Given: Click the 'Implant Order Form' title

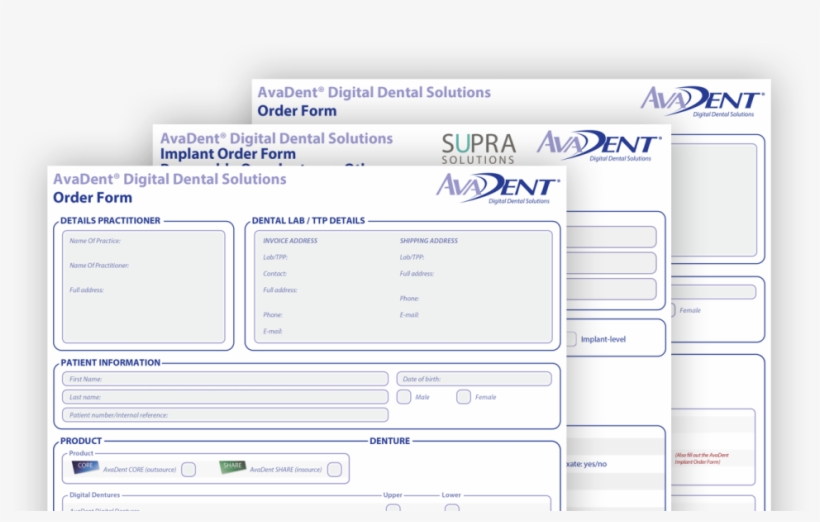Looking at the screenshot, I should pos(228,154).
